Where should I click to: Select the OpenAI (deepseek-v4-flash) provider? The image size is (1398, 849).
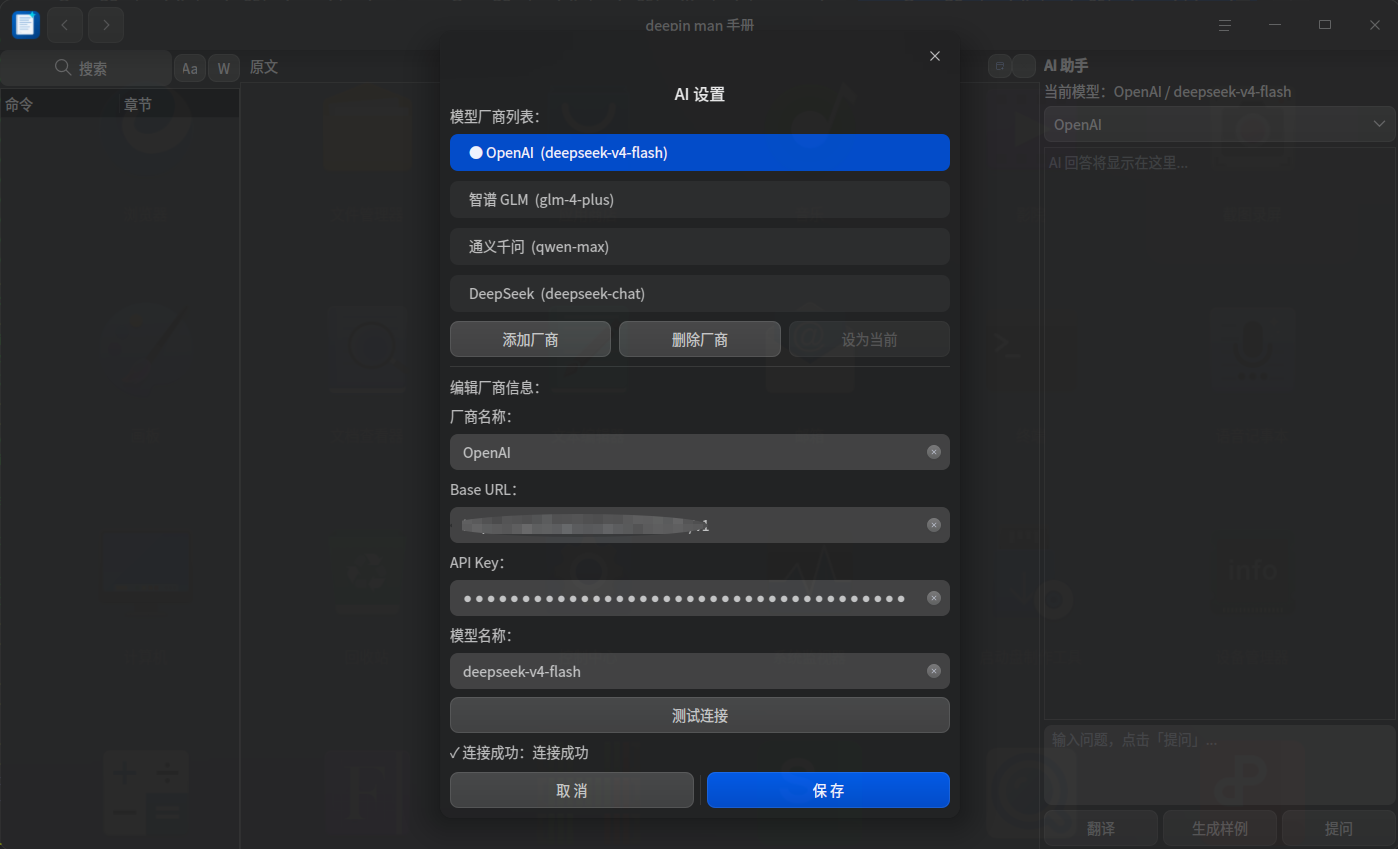pos(700,153)
